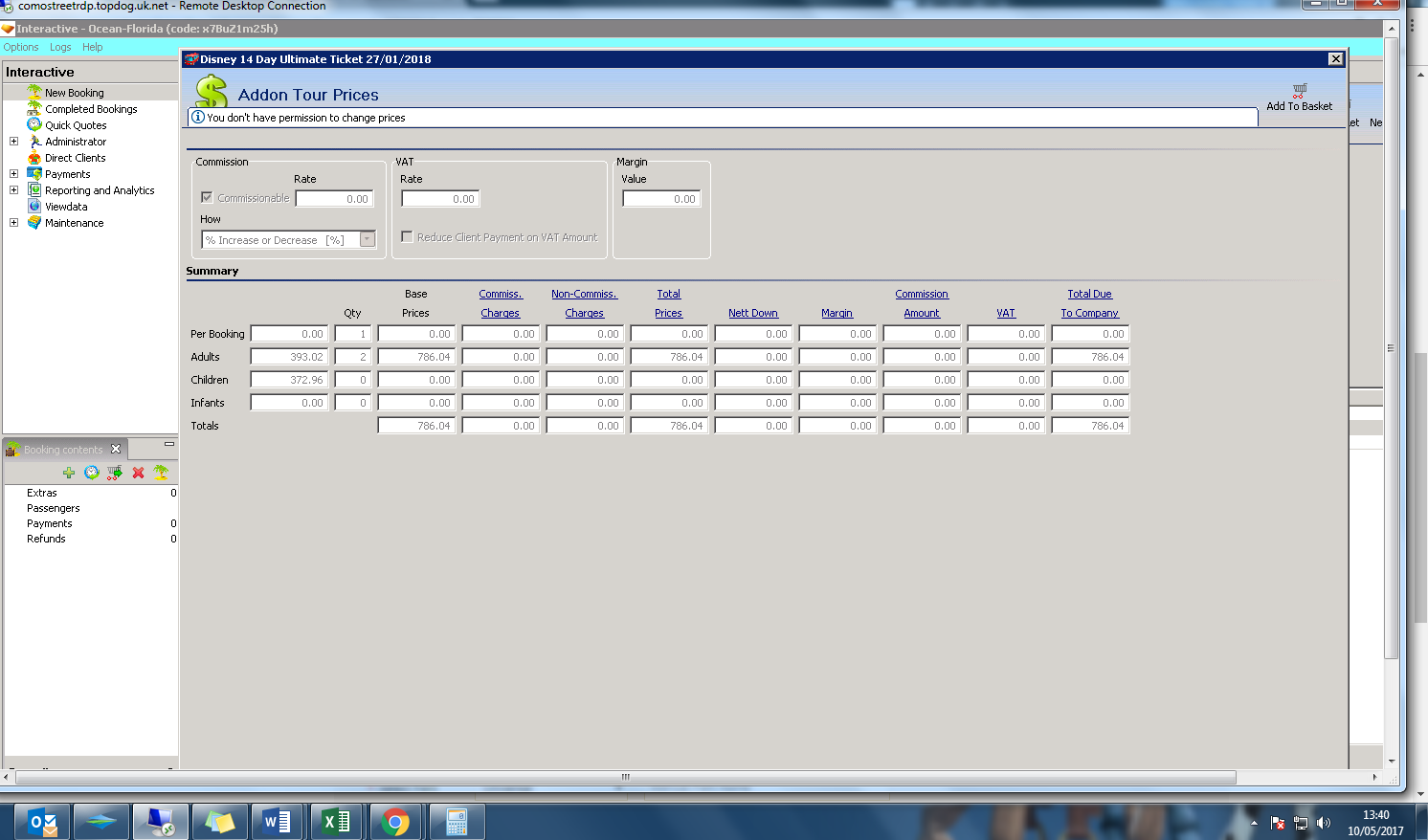Viewport: 1428px width, 840px height.
Task: Click the Add To Basket cart icon
Action: [x=1300, y=90]
